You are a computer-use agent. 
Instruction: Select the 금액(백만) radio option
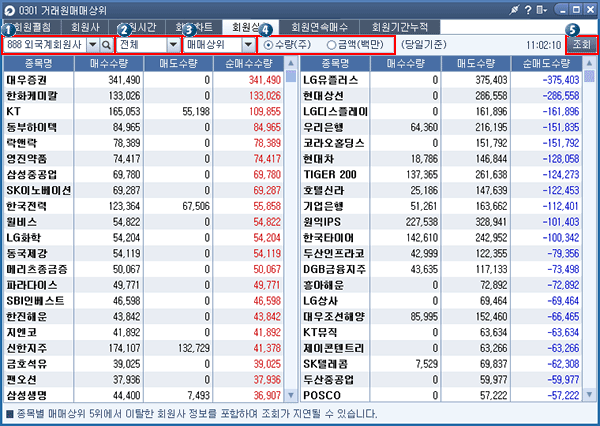pyautogui.click(x=331, y=45)
